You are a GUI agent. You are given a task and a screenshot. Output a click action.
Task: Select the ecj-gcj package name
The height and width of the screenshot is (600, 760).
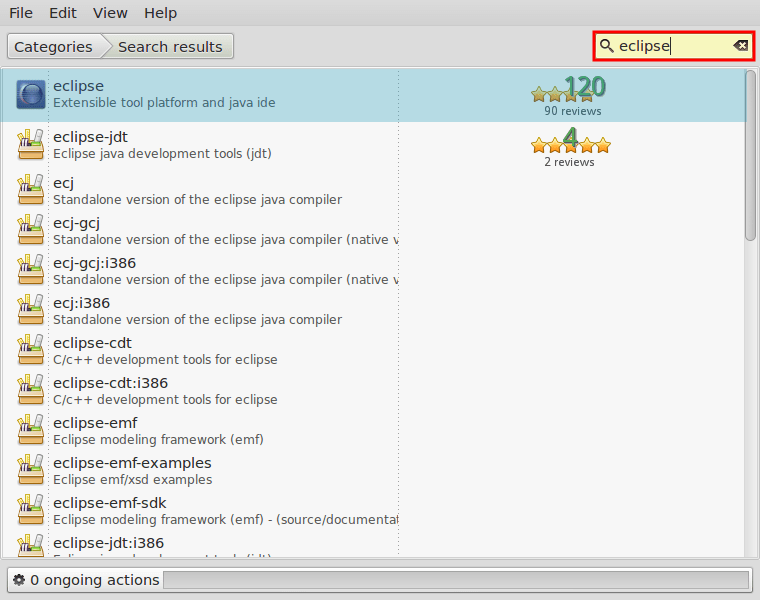tap(77, 223)
